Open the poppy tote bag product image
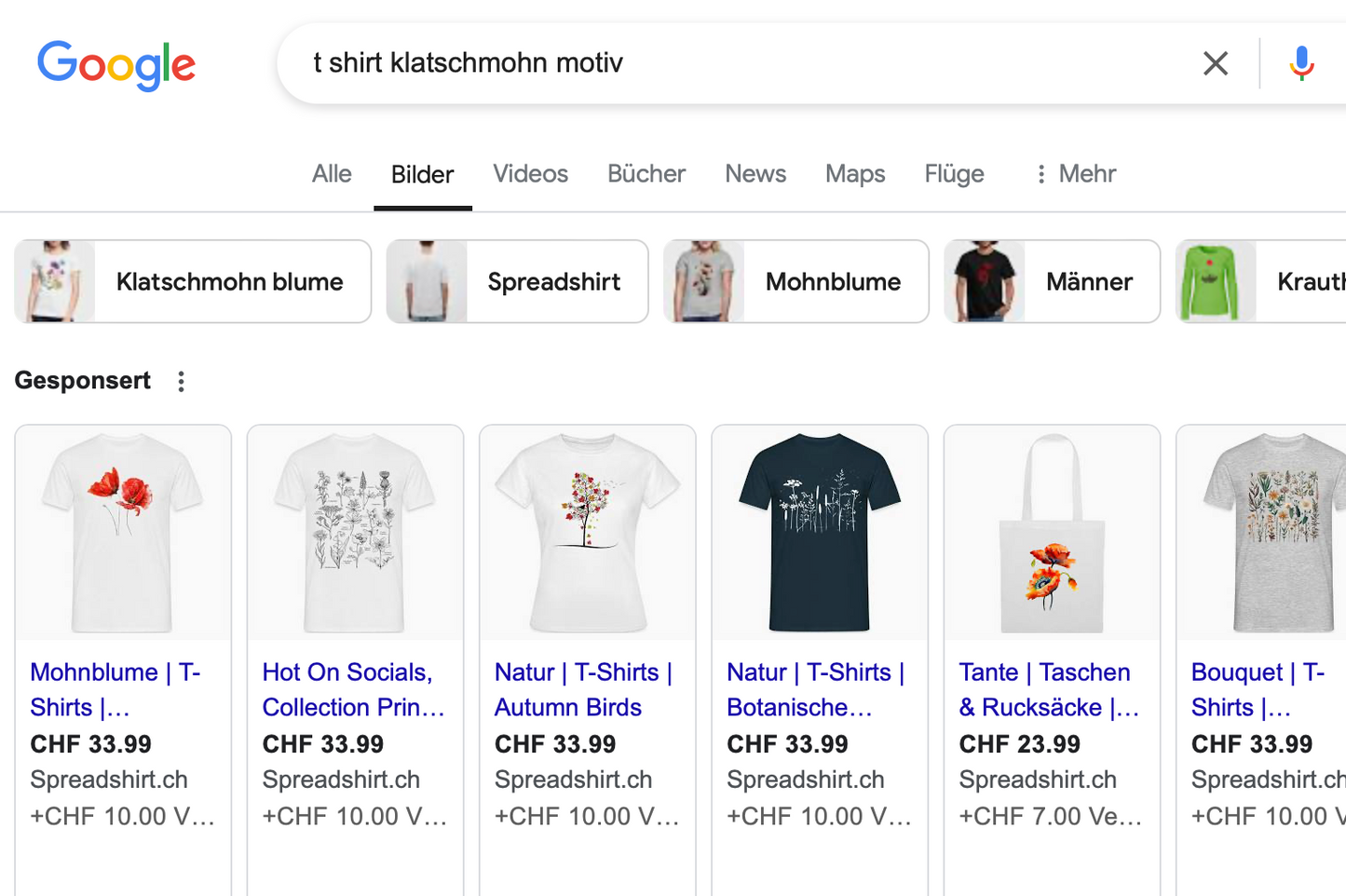 (1052, 533)
